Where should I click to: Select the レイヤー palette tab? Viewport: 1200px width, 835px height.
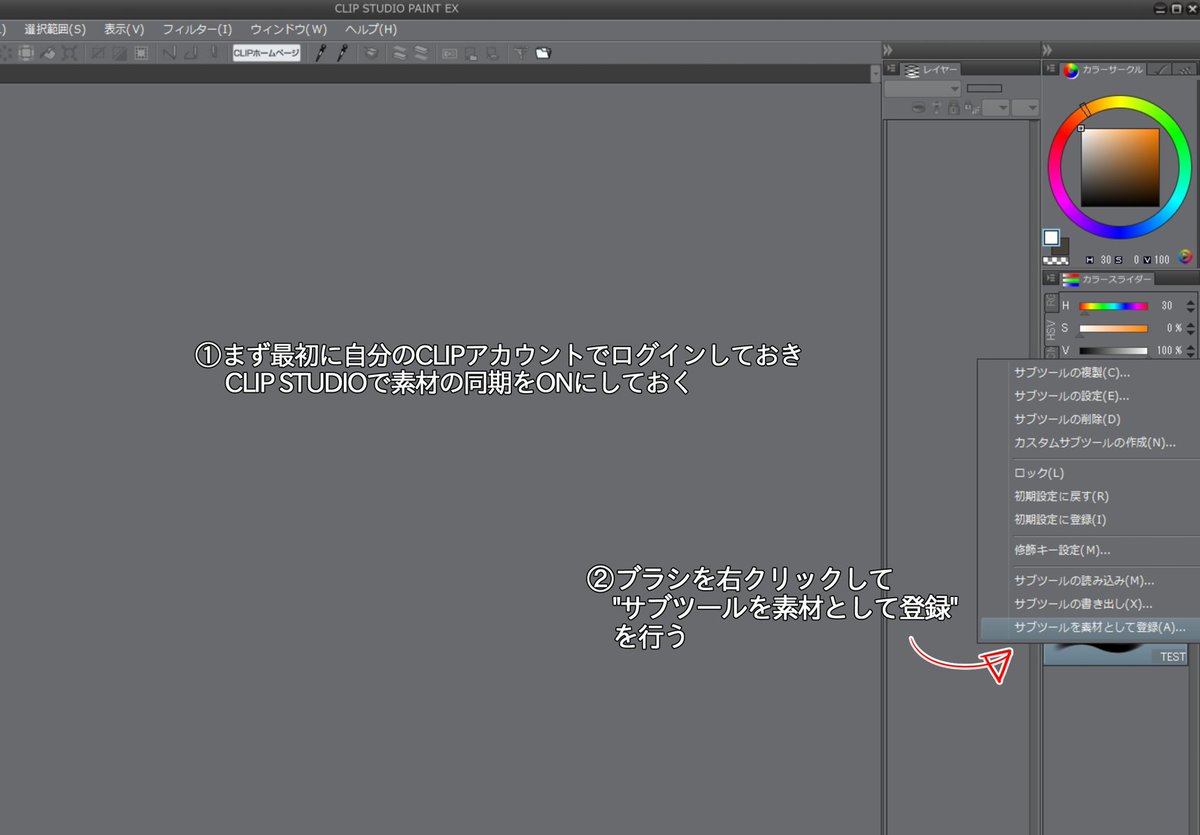[x=931, y=69]
